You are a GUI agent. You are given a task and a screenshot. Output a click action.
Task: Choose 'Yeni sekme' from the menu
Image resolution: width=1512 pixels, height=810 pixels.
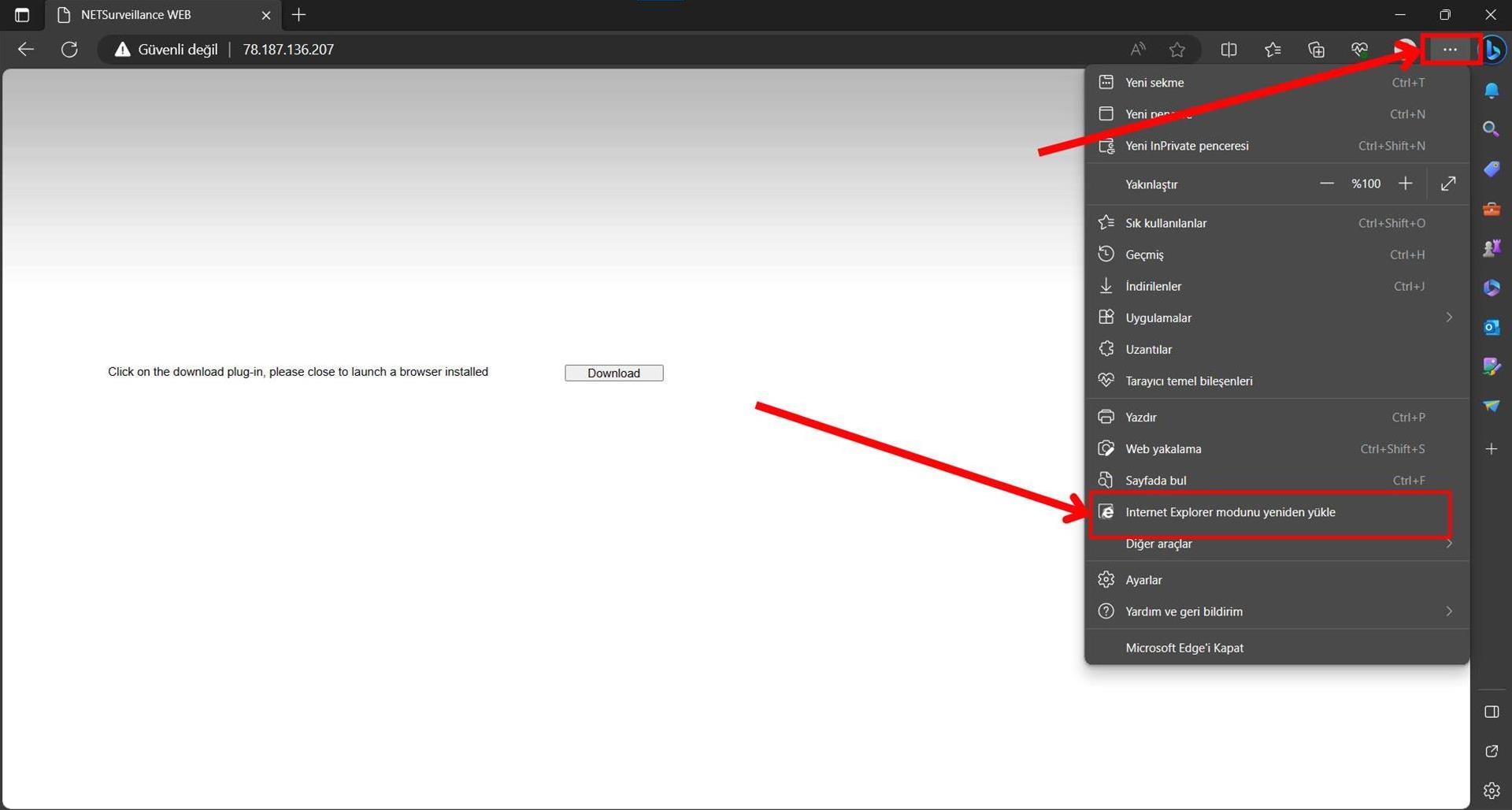point(1277,83)
